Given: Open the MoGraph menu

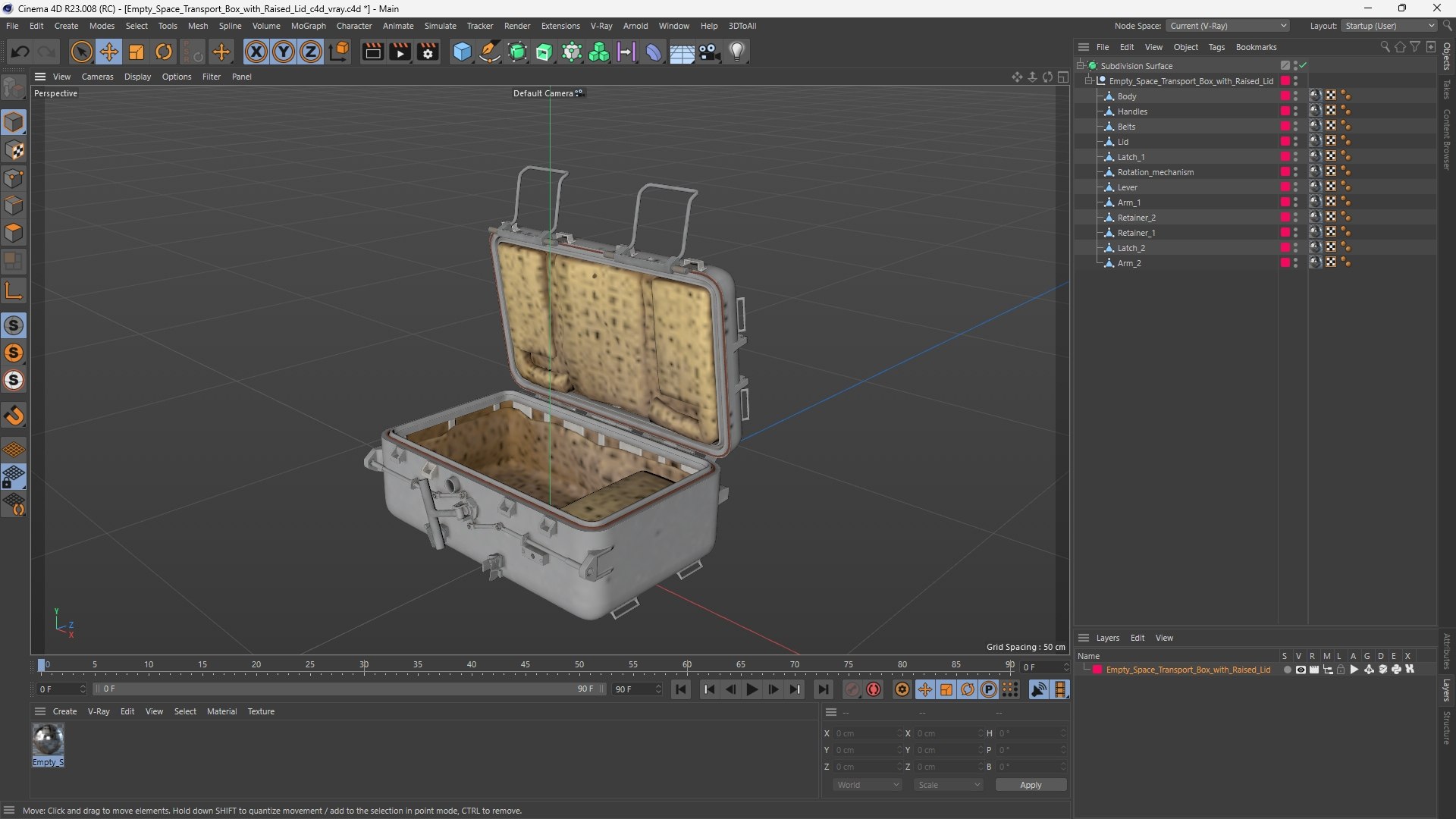Looking at the screenshot, I should click(308, 26).
